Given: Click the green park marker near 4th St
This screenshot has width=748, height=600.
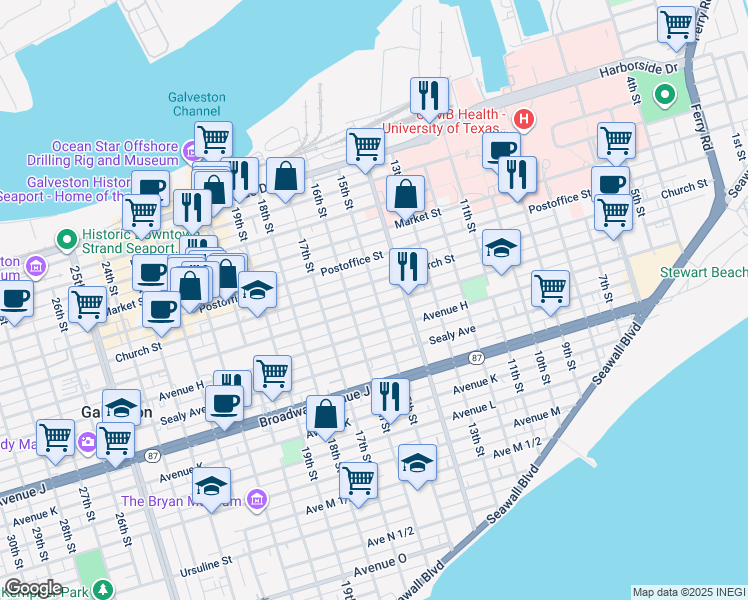Looking at the screenshot, I should (664, 96).
